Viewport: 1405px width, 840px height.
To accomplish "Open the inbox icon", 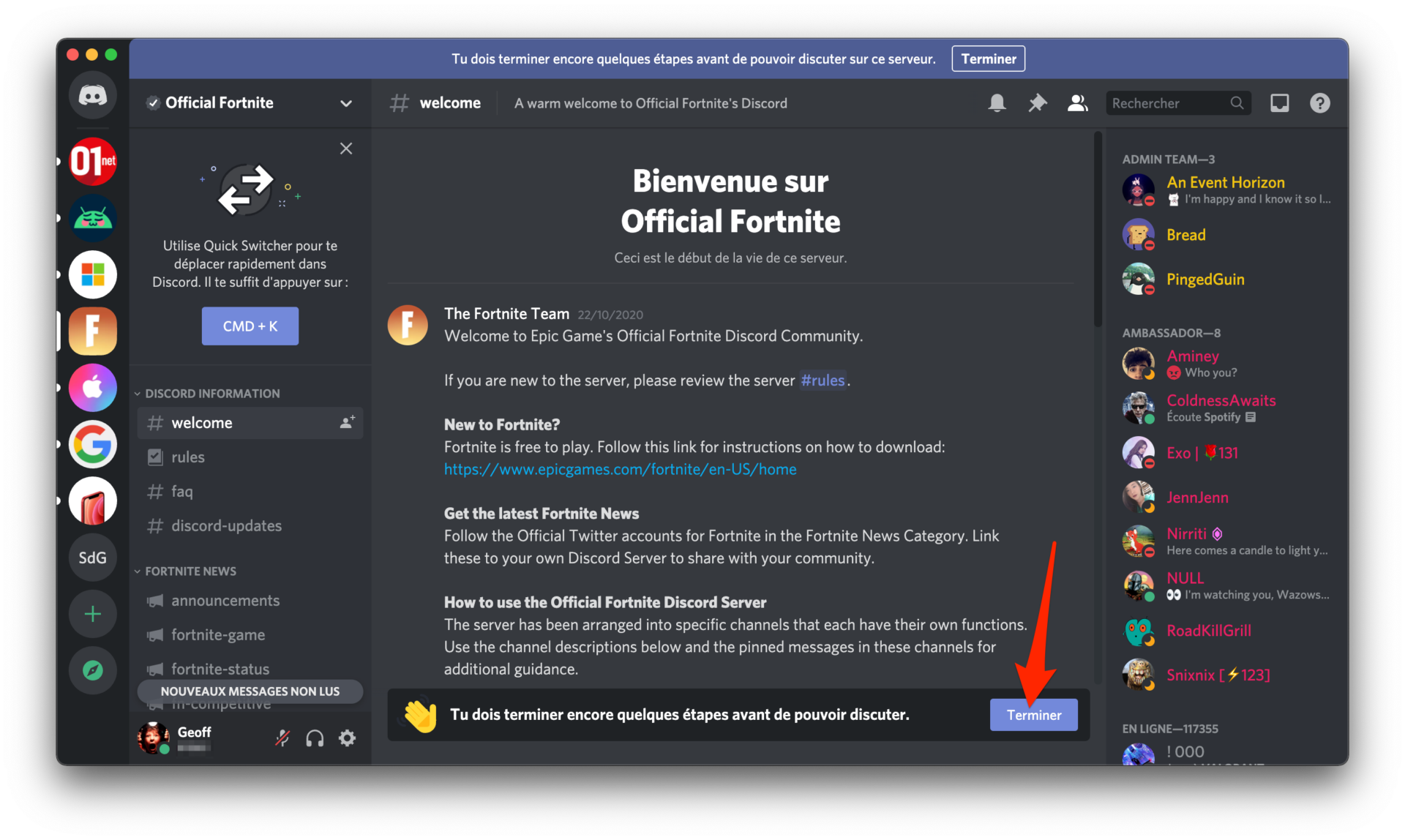I will [x=1279, y=103].
